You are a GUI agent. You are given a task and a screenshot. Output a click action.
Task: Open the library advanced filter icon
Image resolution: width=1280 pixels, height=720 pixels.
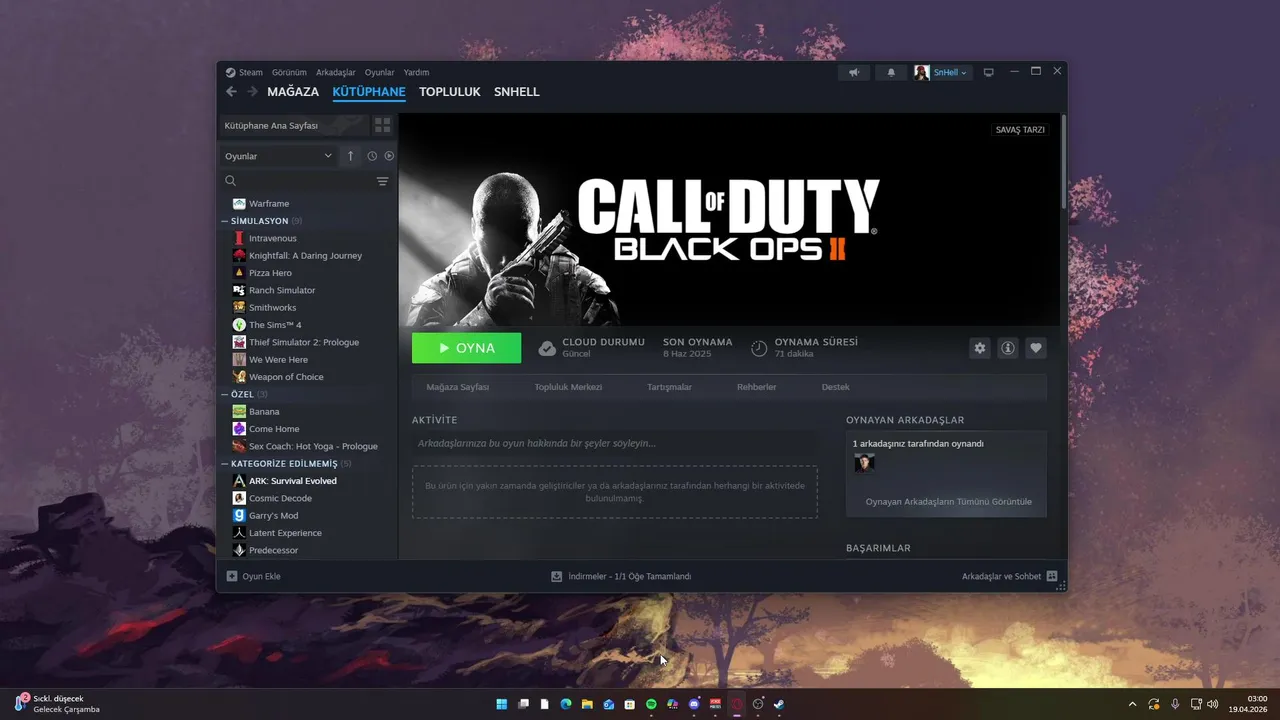(382, 181)
